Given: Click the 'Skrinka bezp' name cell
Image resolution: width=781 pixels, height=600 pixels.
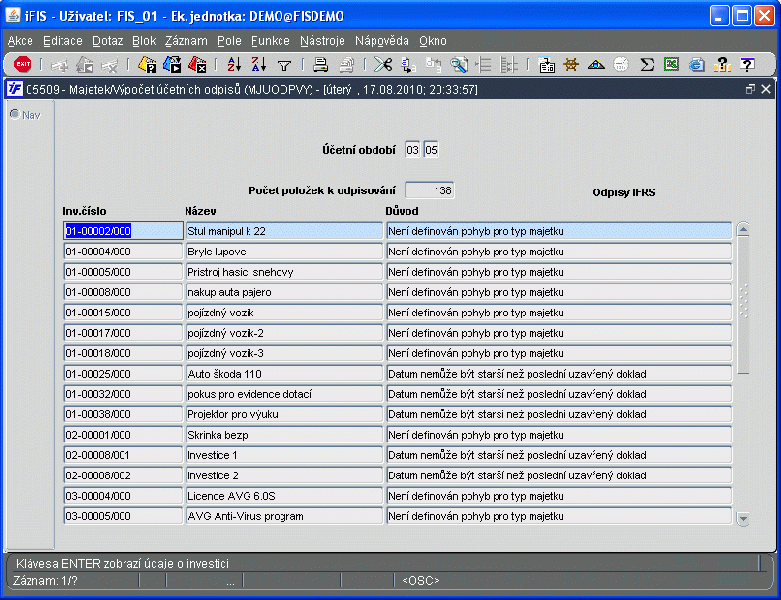Looking at the screenshot, I should (x=284, y=435).
